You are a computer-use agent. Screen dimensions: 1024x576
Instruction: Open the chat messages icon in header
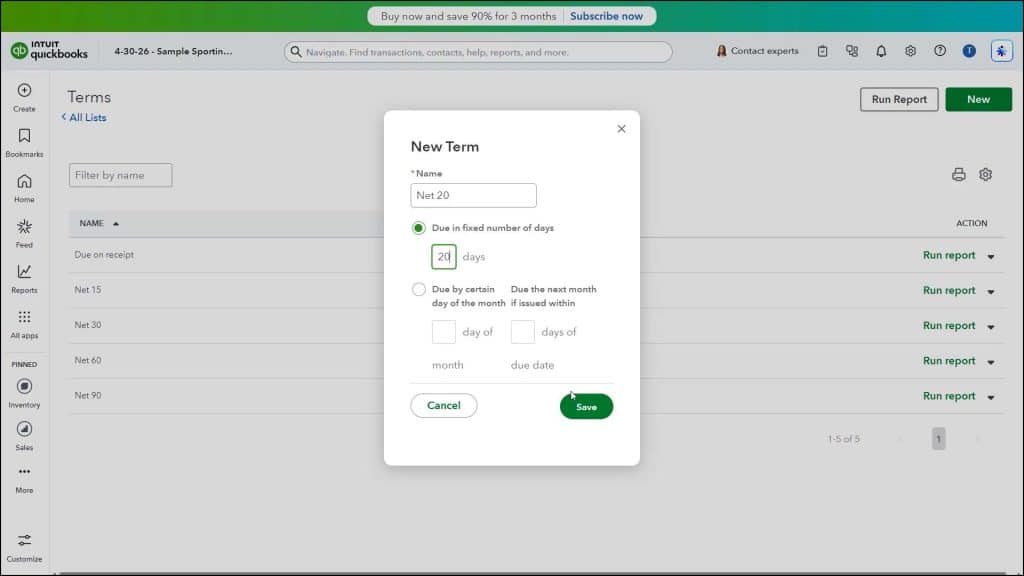click(852, 51)
